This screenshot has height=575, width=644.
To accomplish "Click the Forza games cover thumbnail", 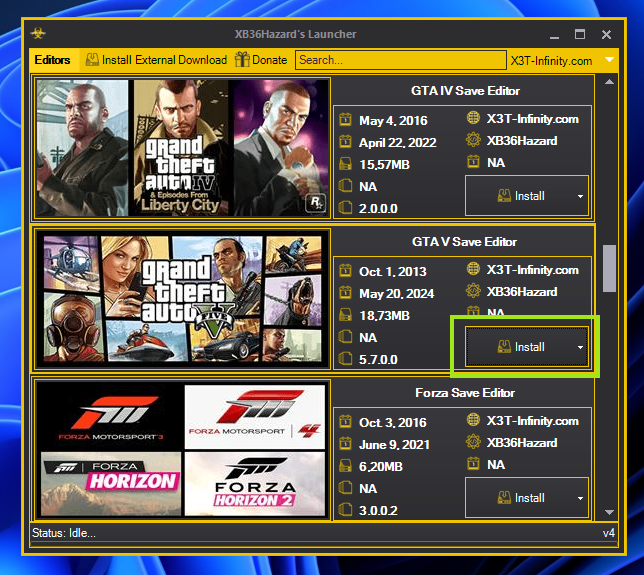I will tap(182, 450).
